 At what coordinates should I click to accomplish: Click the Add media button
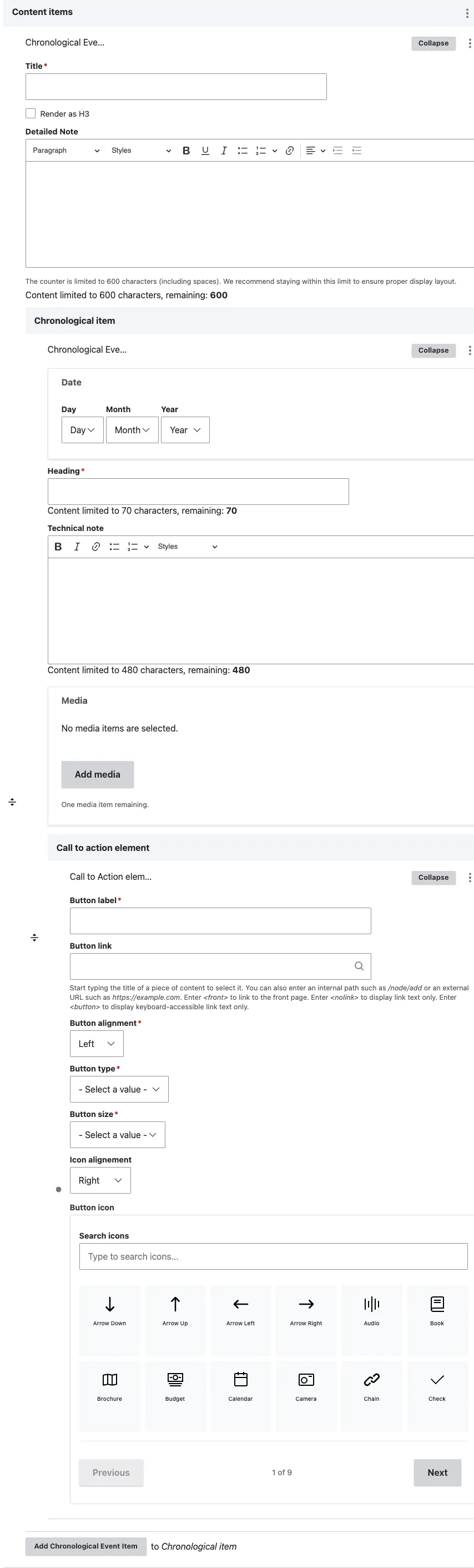tap(97, 774)
